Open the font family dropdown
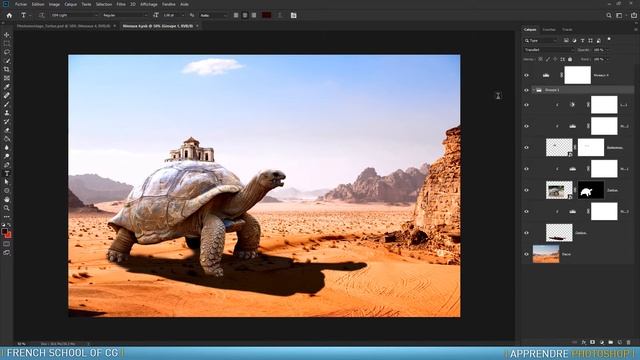 tap(74, 15)
